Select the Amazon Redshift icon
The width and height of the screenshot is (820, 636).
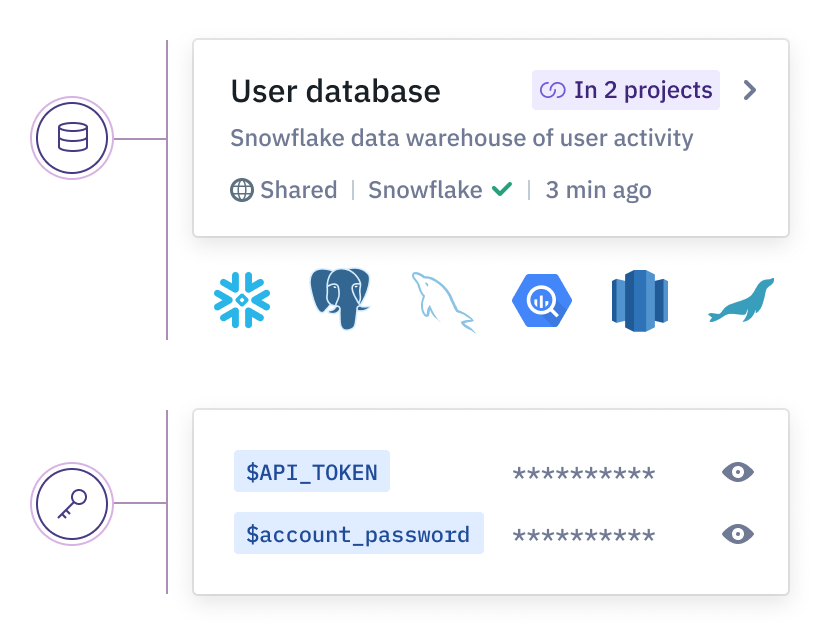coord(640,301)
